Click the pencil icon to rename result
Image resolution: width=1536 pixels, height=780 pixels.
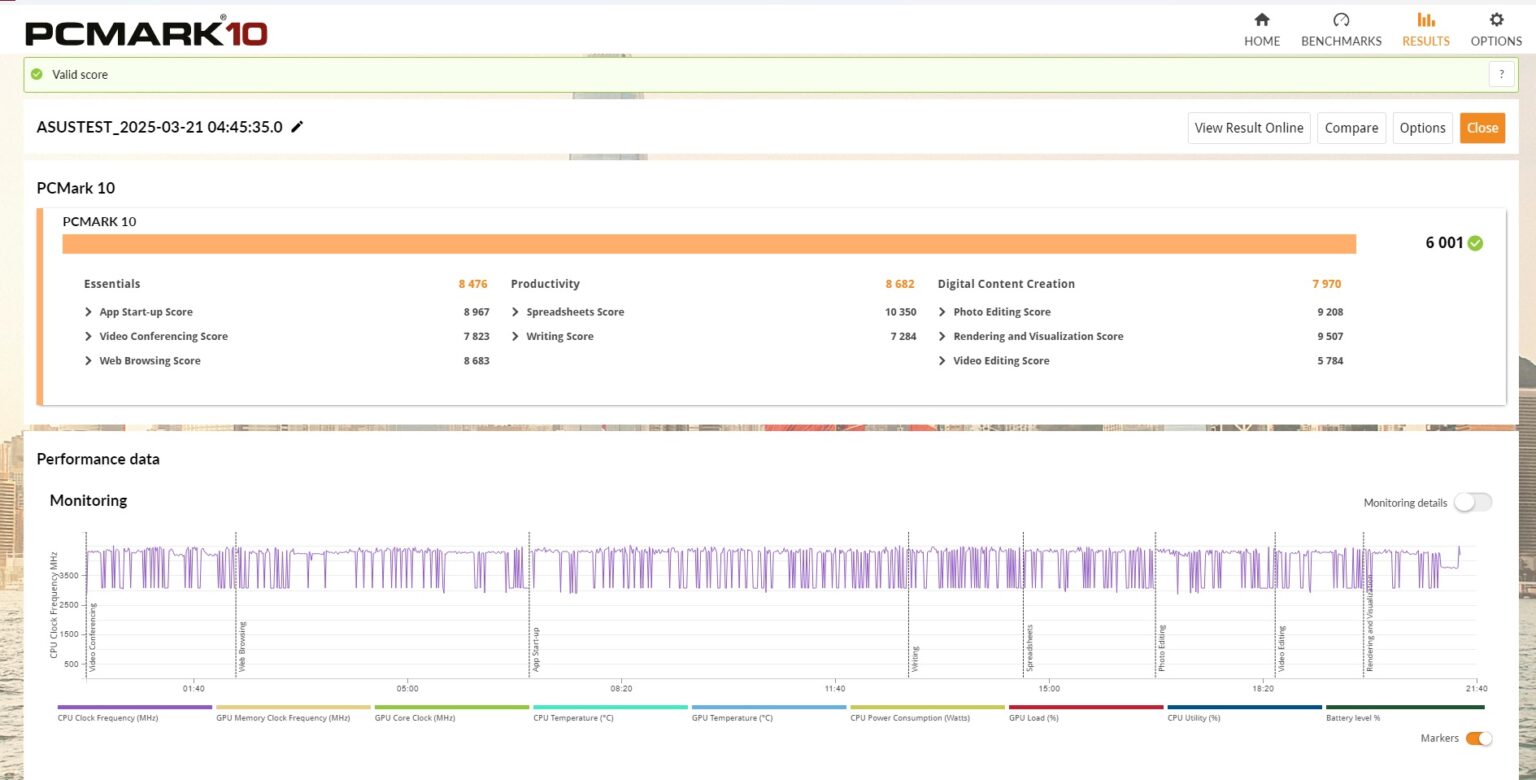(297, 127)
